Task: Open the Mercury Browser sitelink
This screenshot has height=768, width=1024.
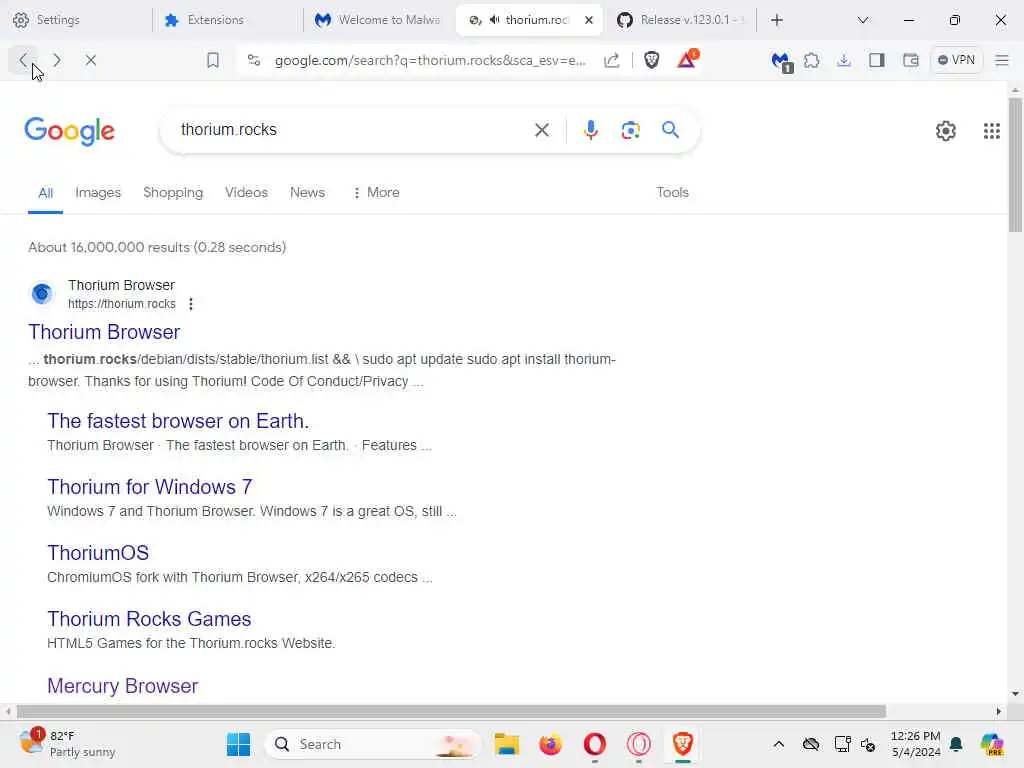Action: tap(122, 686)
